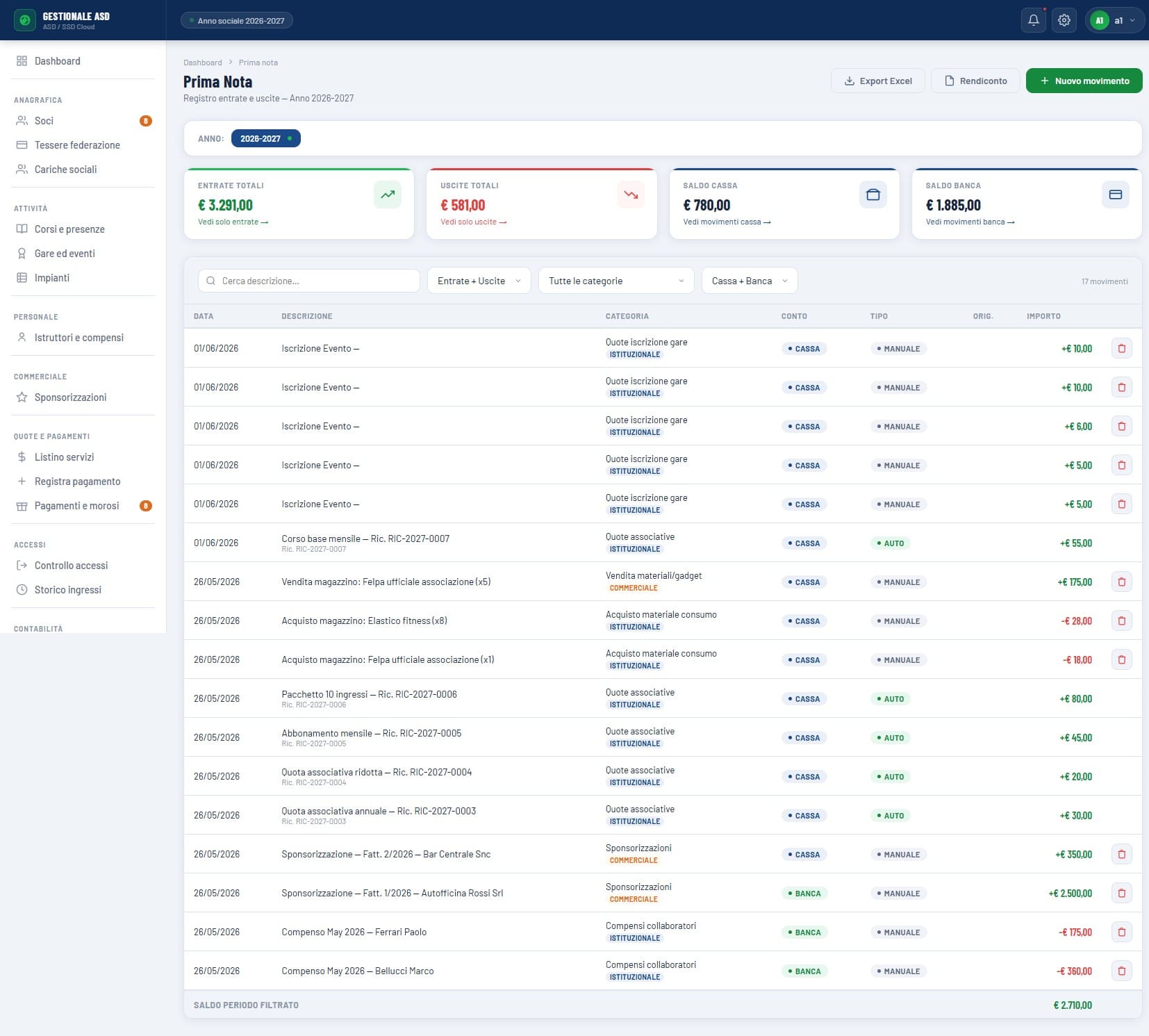Click the Listino servizi dollar icon
The width and height of the screenshot is (1149, 1036).
tap(22, 457)
